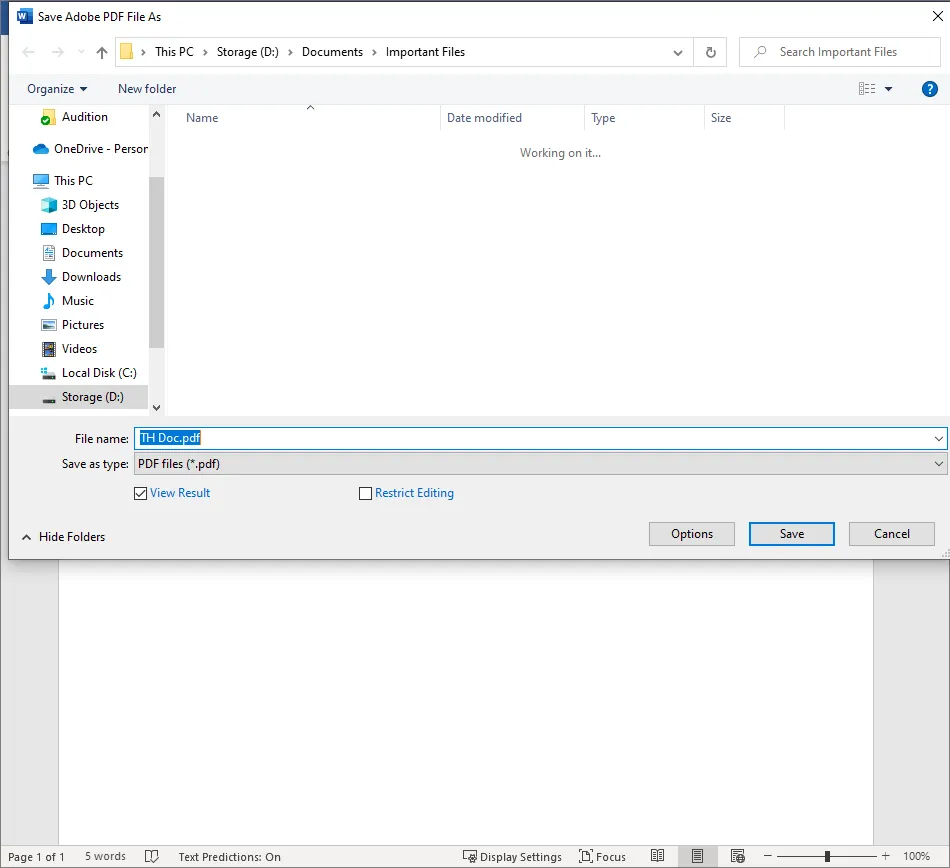Image resolution: width=950 pixels, height=868 pixels.
Task: Select Storage (D:) in breadcrumb path
Action: tap(248, 52)
